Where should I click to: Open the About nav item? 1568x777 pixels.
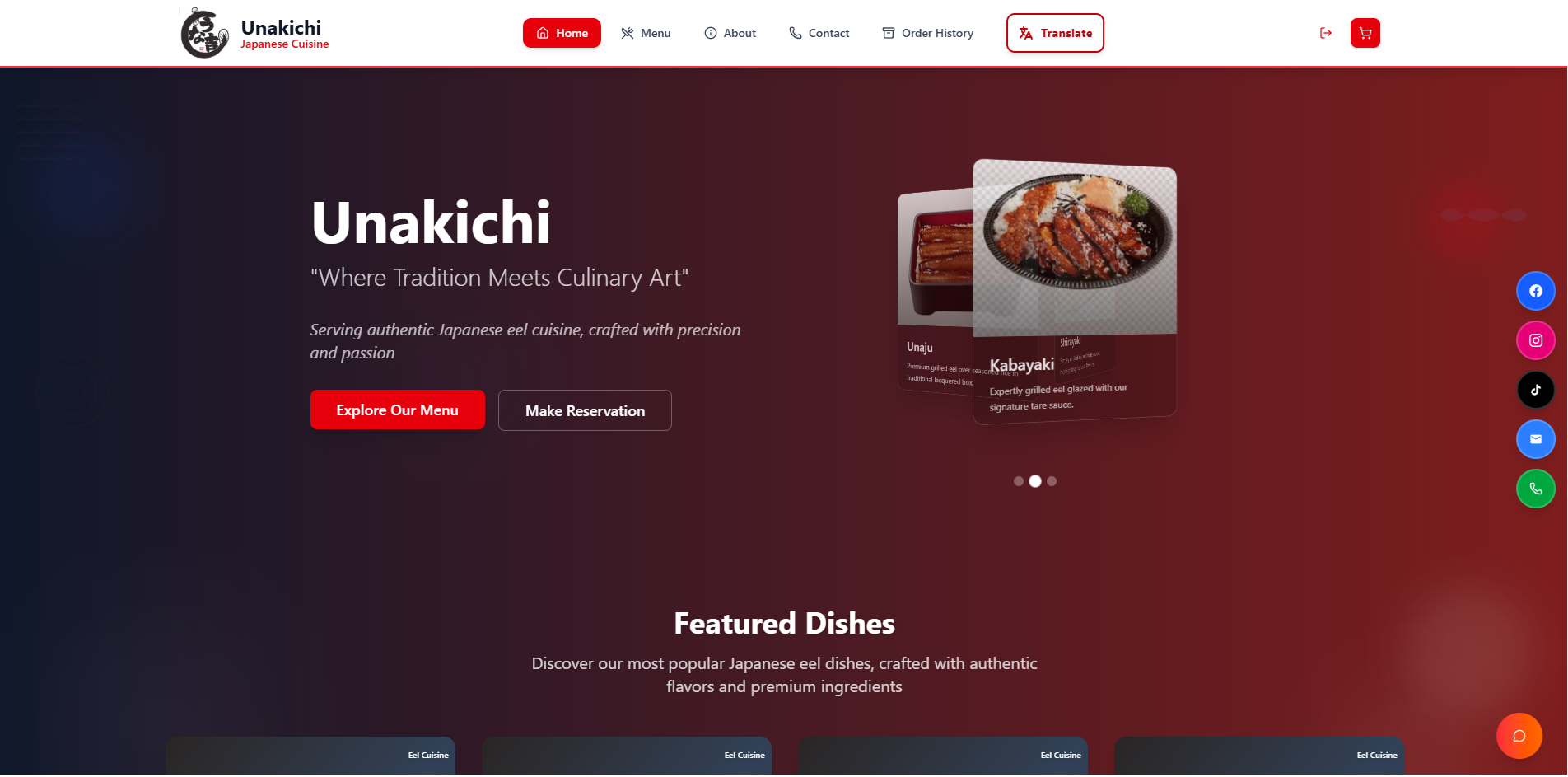(730, 33)
